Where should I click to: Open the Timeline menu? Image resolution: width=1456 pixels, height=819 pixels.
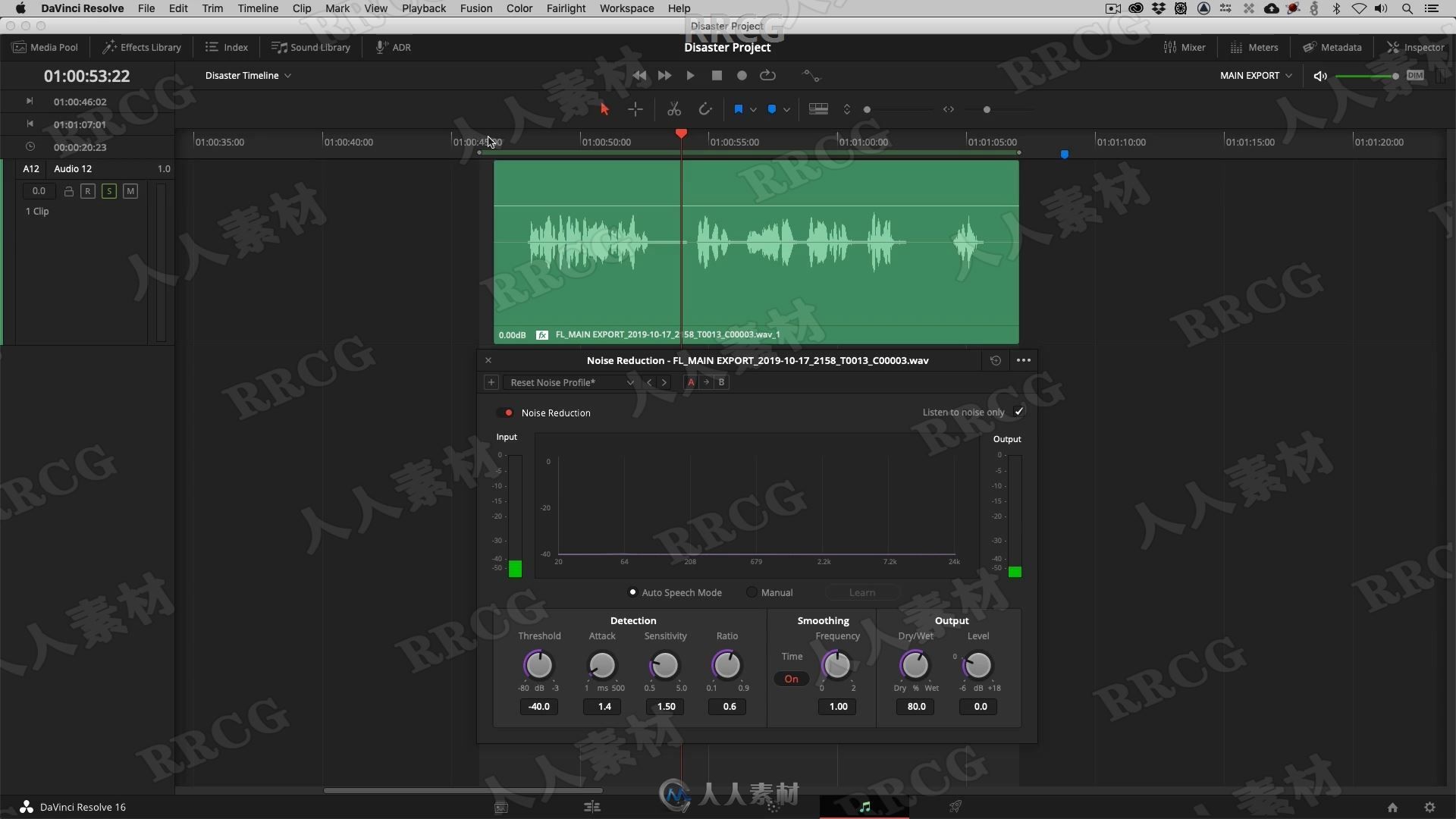coord(258,8)
